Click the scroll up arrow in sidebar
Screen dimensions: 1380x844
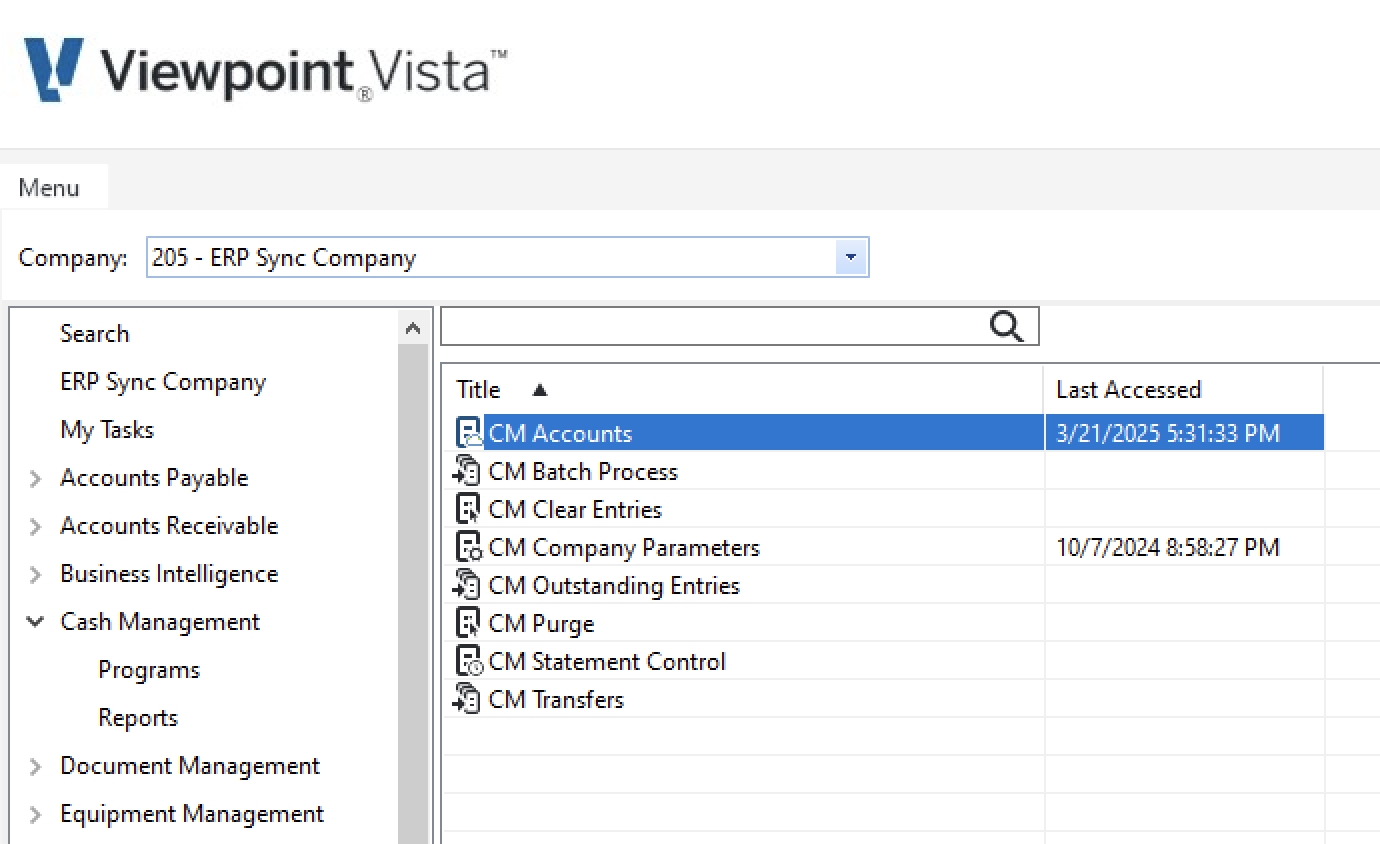click(x=411, y=328)
